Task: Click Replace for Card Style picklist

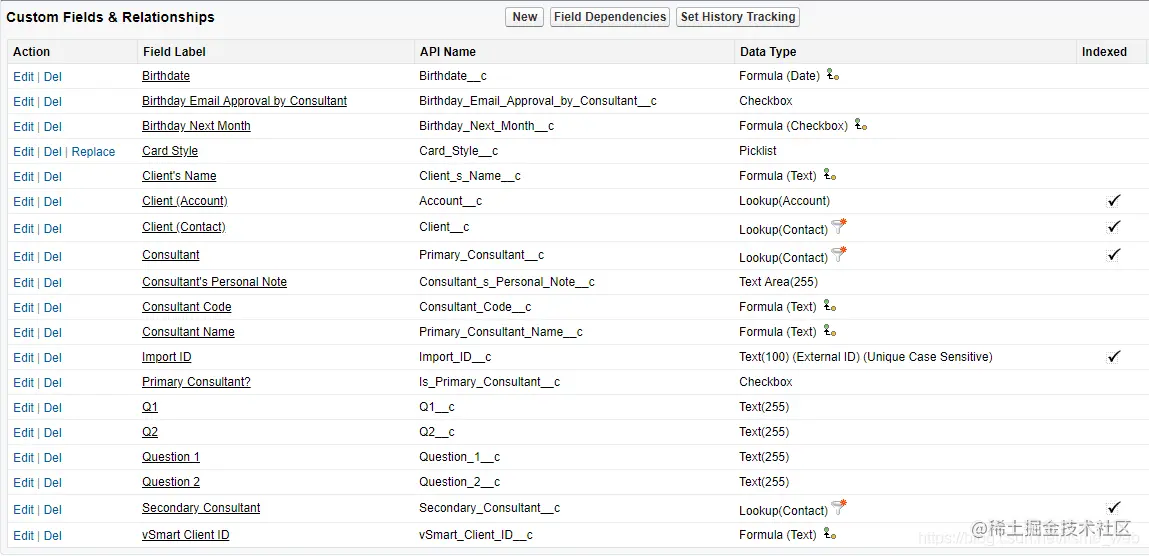Action: pos(93,152)
